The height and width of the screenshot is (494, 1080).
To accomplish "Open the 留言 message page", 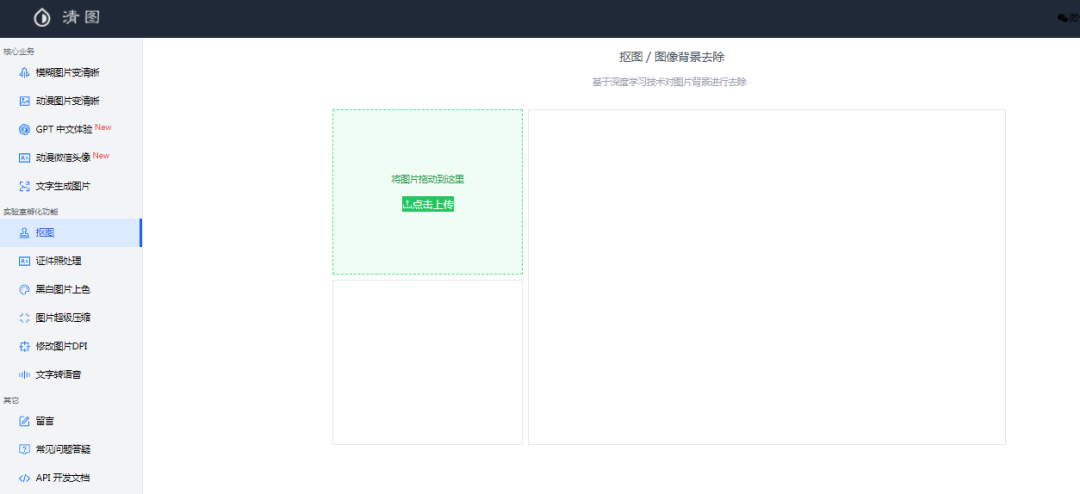I will [45, 421].
